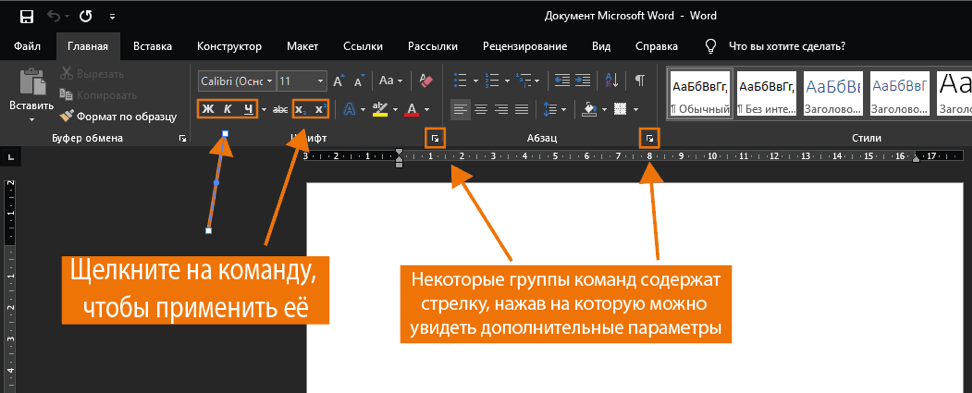Click the multilevel list icon
972x393 pixels.
pos(524,81)
